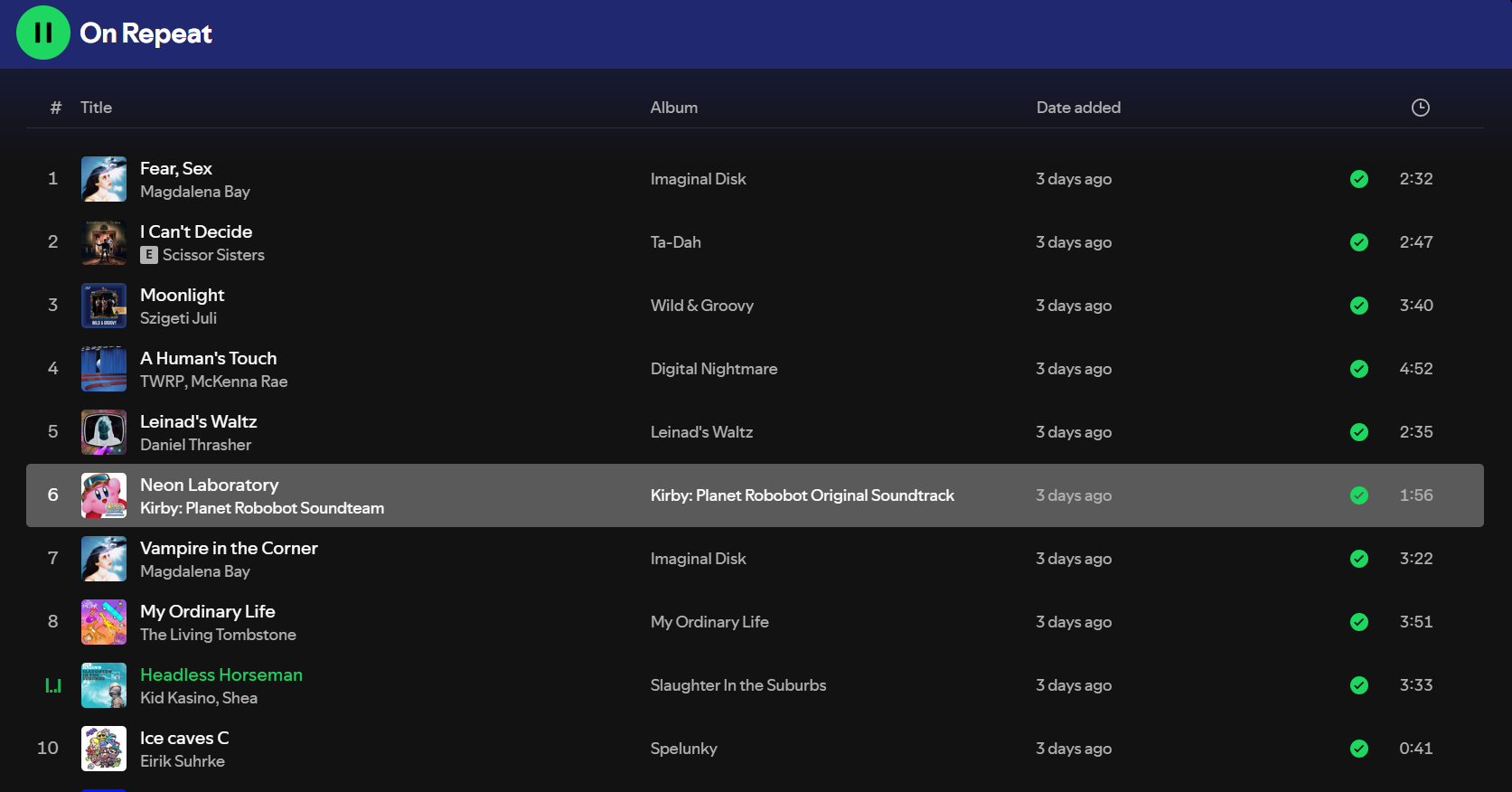Open the Kid Kasino artist link
1512x792 pixels.
coord(177,698)
